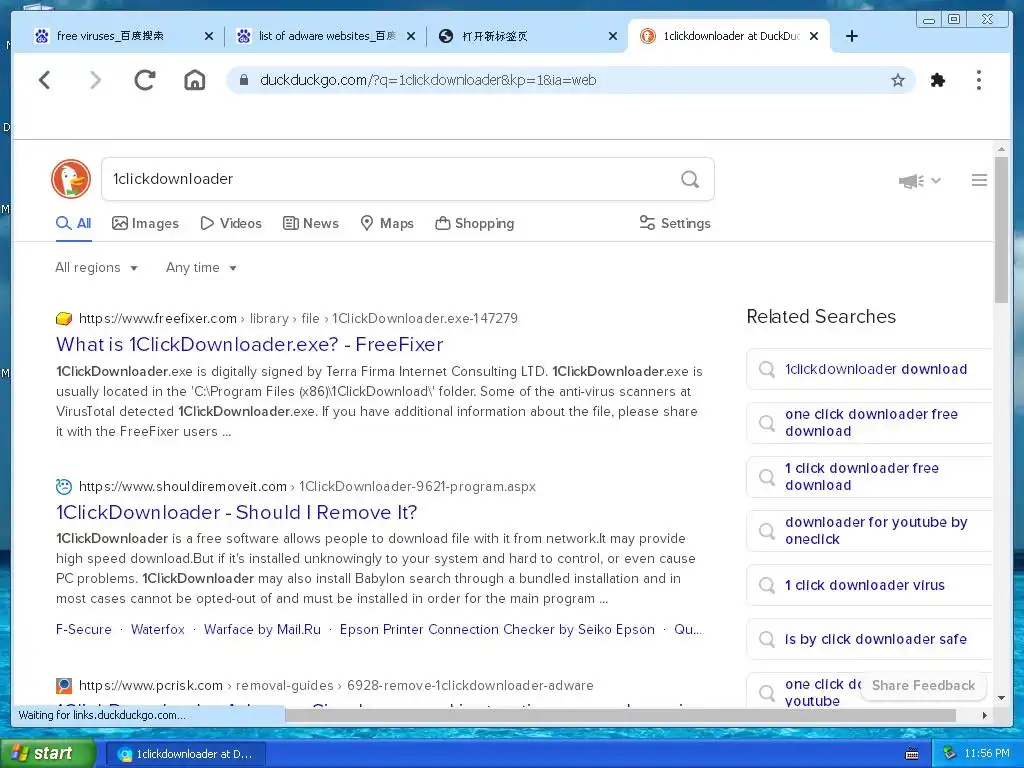The image size is (1024, 768).
Task: Select the Images results tab
Action: click(145, 223)
